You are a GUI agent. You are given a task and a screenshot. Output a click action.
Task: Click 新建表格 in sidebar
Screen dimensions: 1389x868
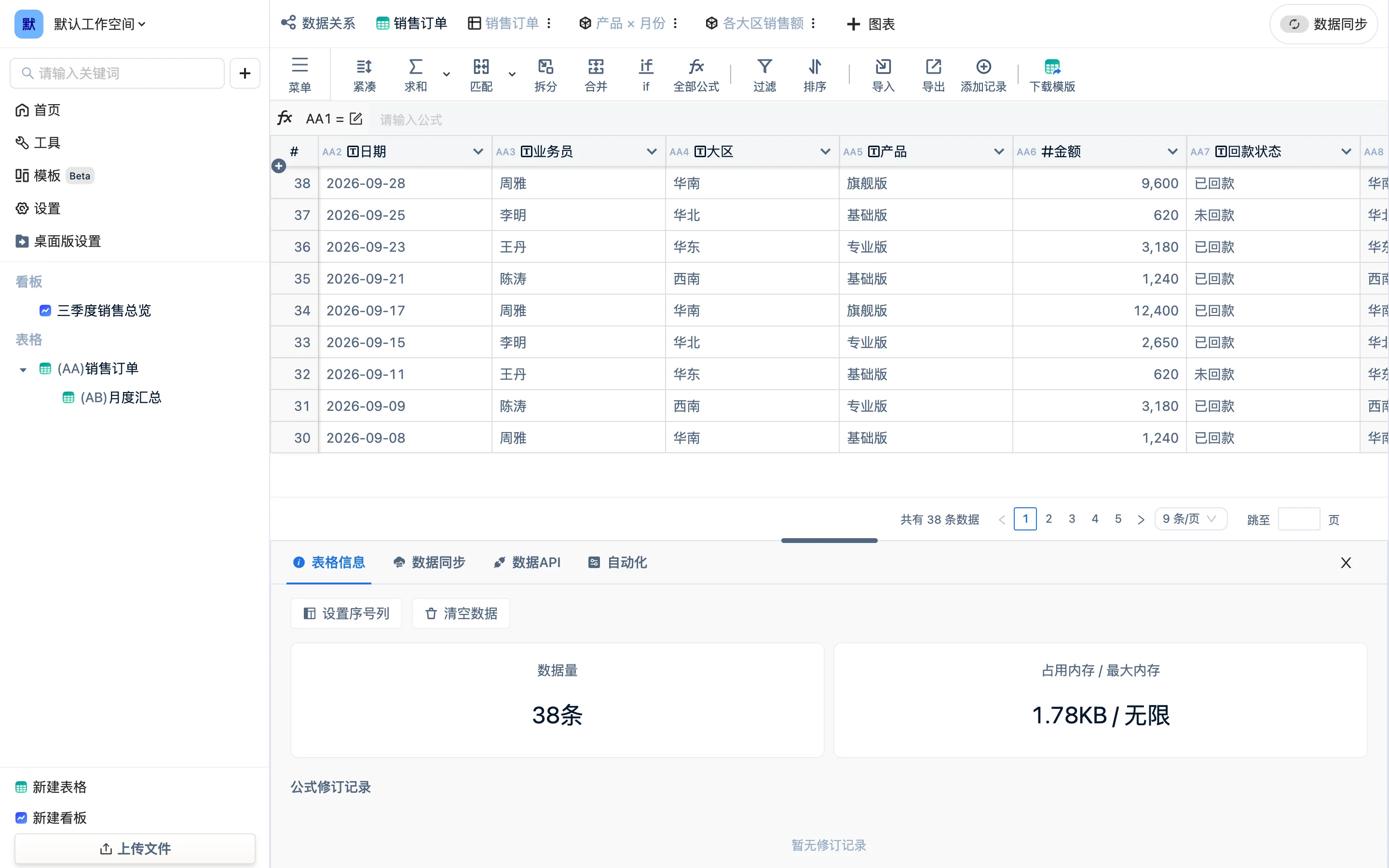click(51, 787)
